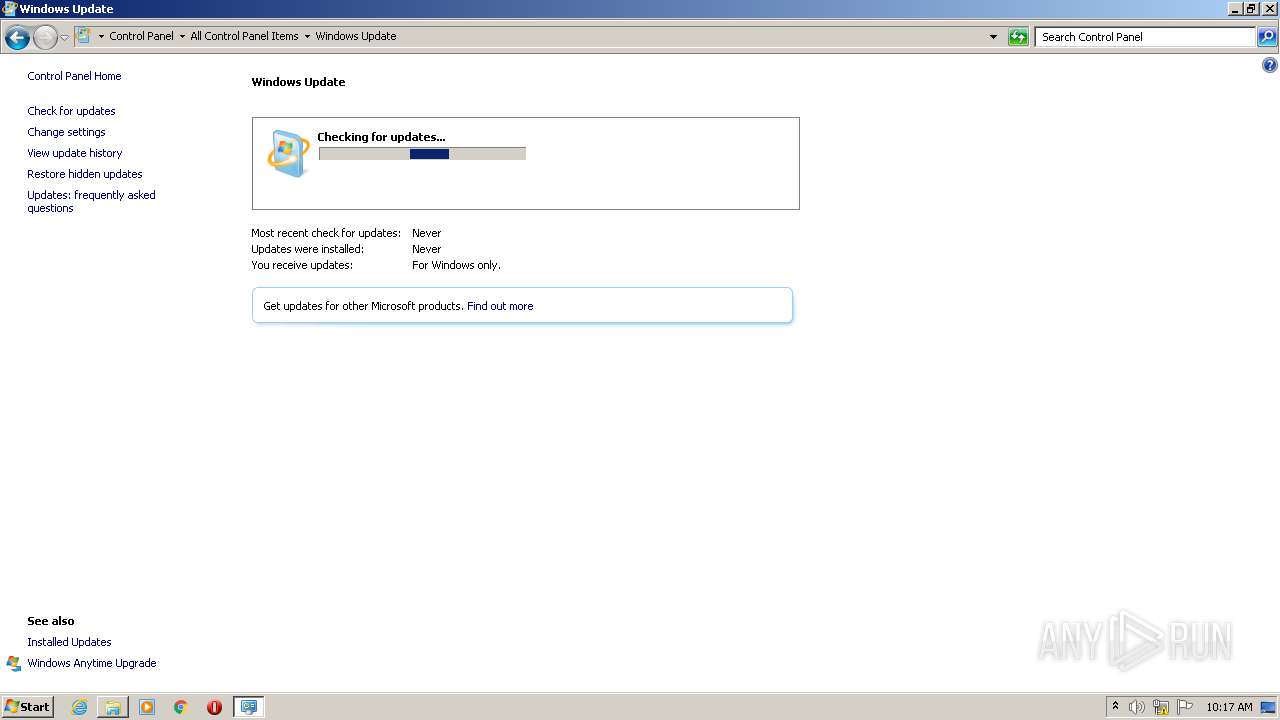Launch Internet Explorer from taskbar

click(79, 707)
